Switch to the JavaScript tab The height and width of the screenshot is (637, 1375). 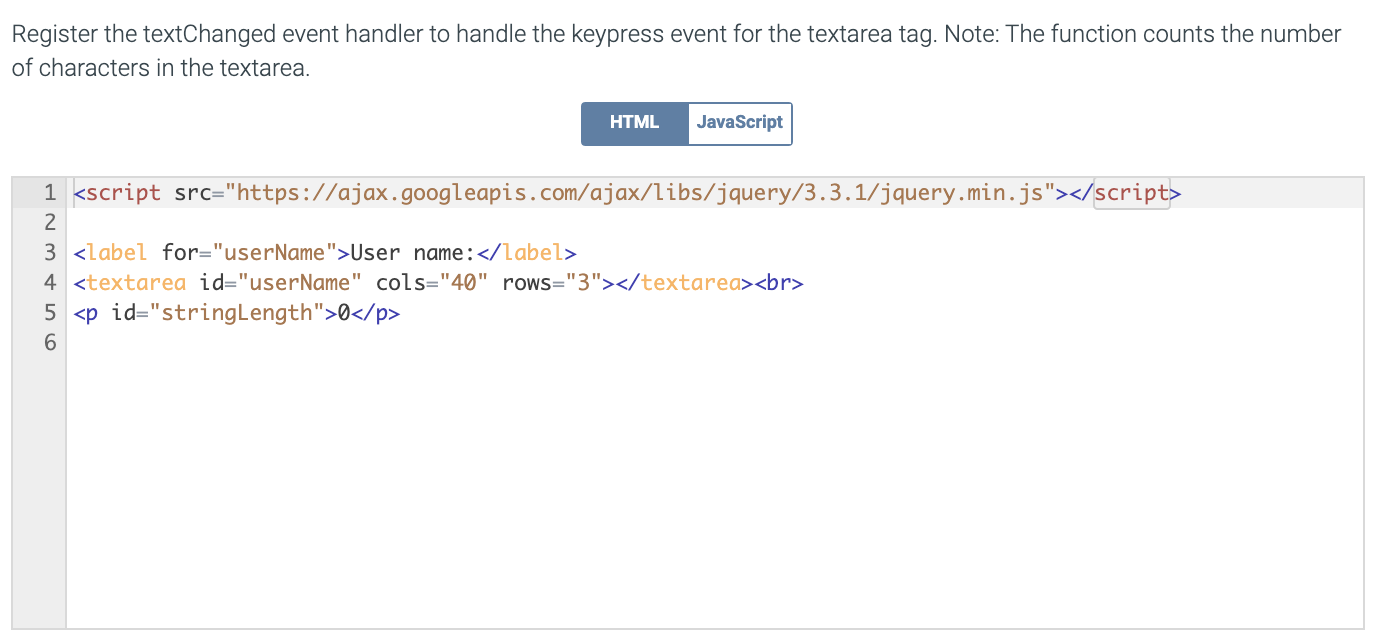coord(740,123)
